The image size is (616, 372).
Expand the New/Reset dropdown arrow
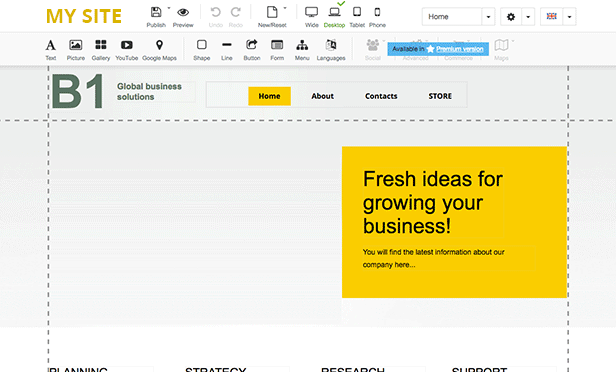pyautogui.click(x=285, y=8)
